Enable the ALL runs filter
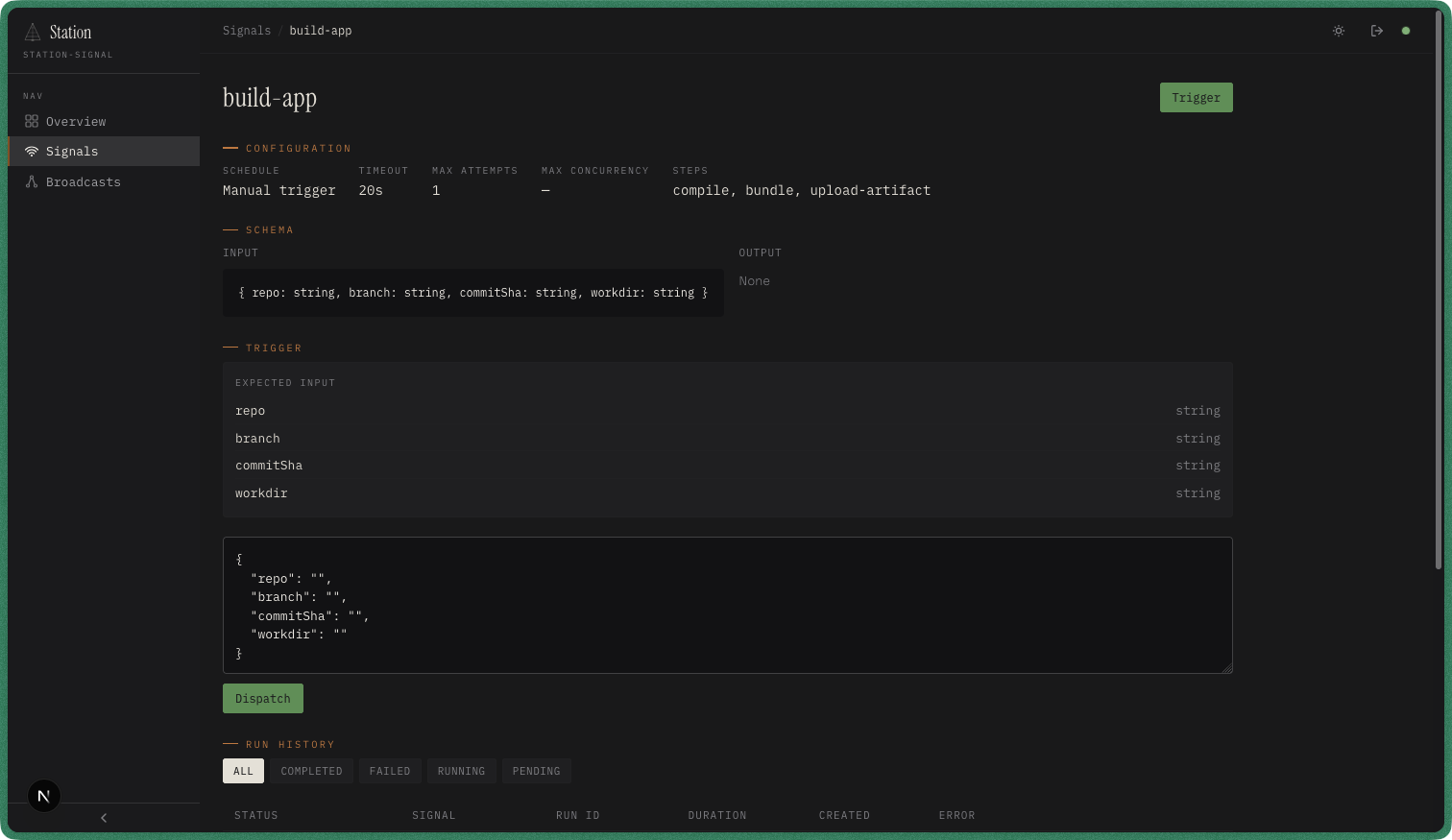 pyautogui.click(x=243, y=771)
